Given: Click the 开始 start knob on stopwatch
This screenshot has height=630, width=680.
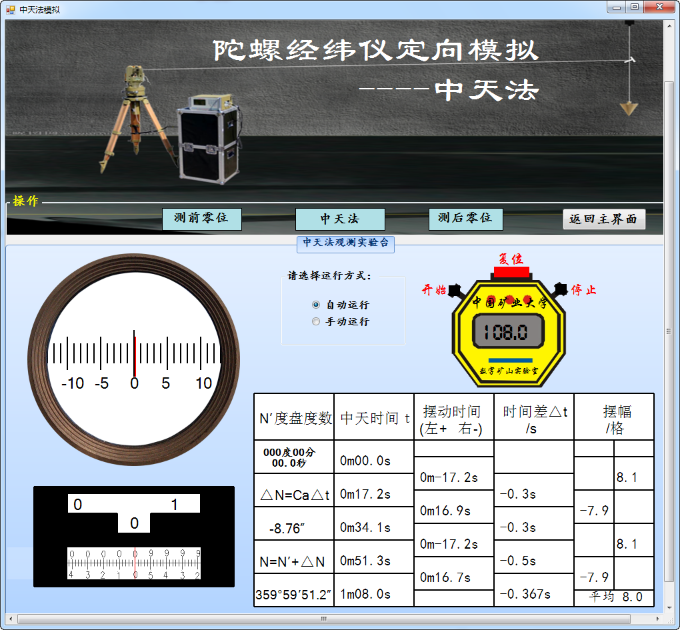Looking at the screenshot, I should [x=455, y=291].
